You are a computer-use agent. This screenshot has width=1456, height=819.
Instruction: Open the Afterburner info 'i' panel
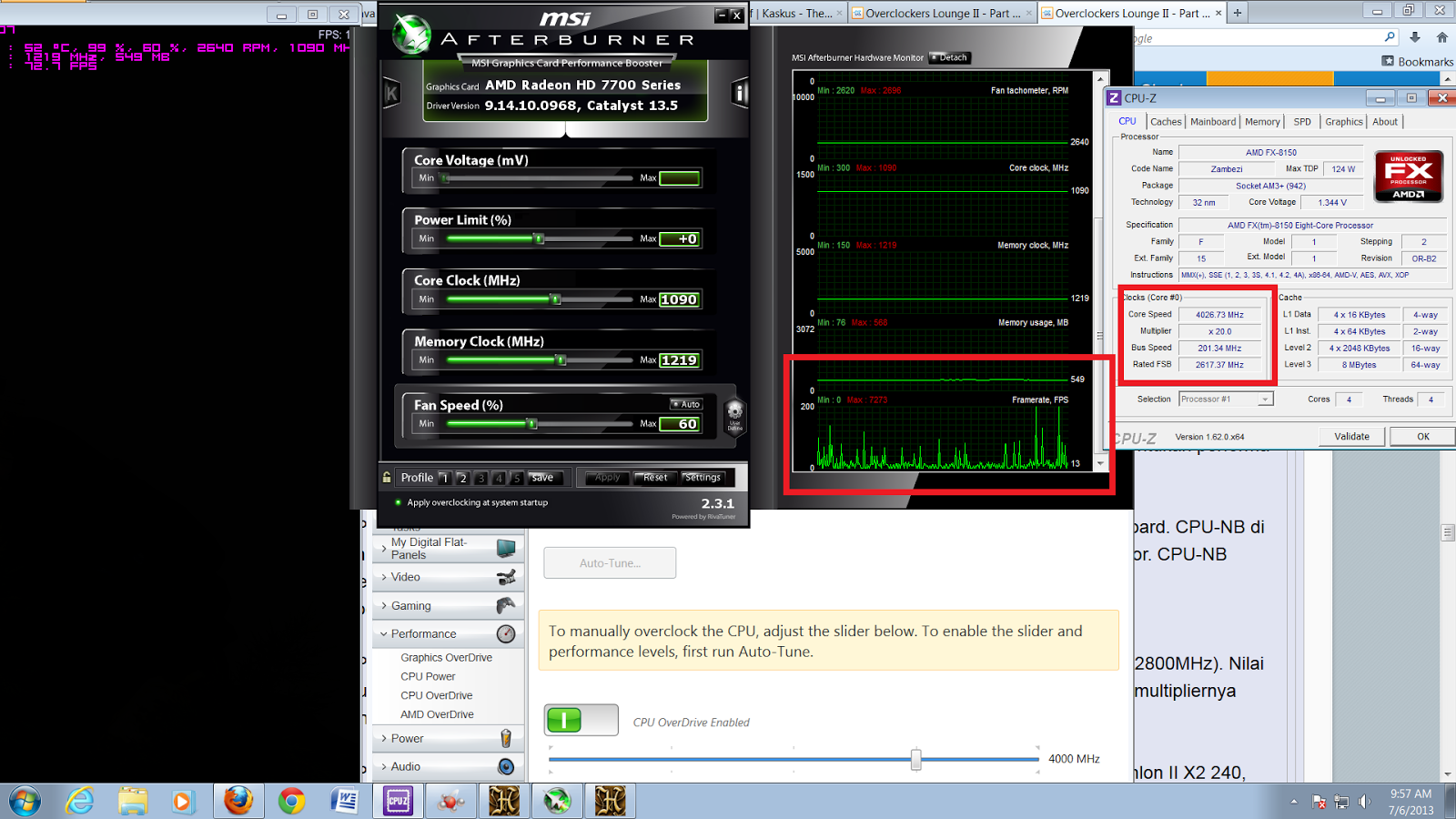click(740, 93)
